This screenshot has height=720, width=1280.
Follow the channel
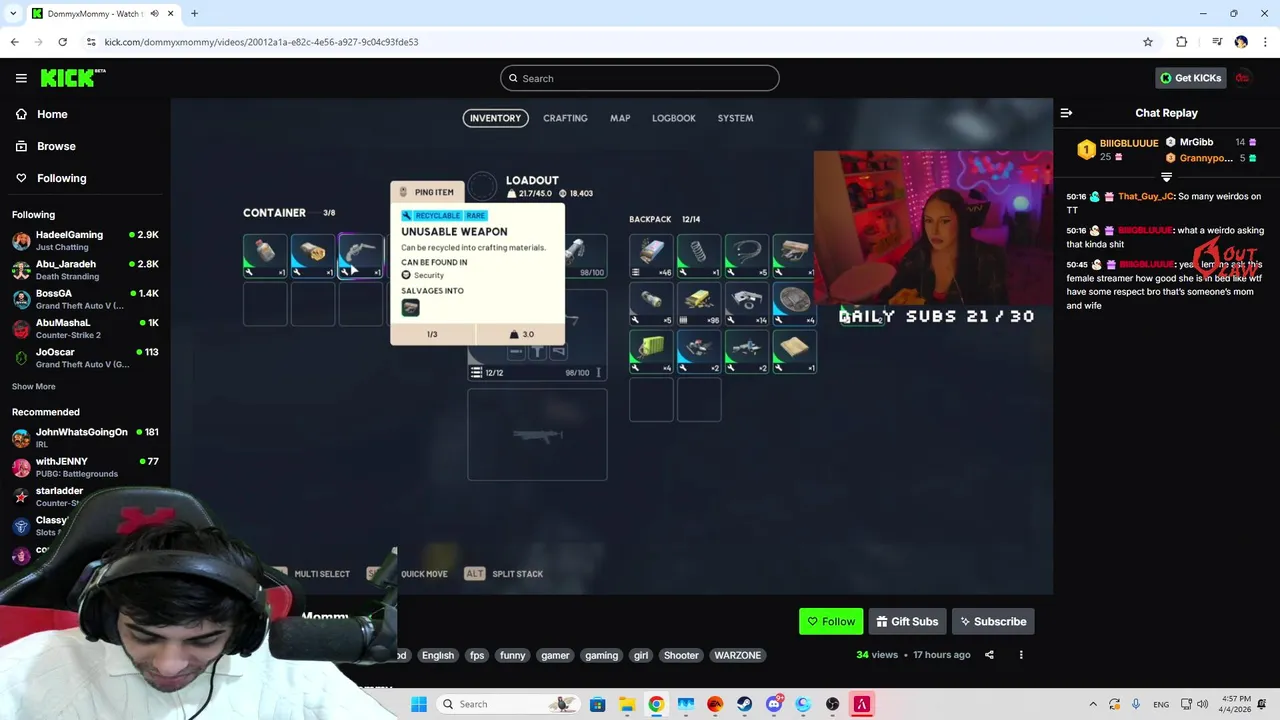(x=831, y=621)
